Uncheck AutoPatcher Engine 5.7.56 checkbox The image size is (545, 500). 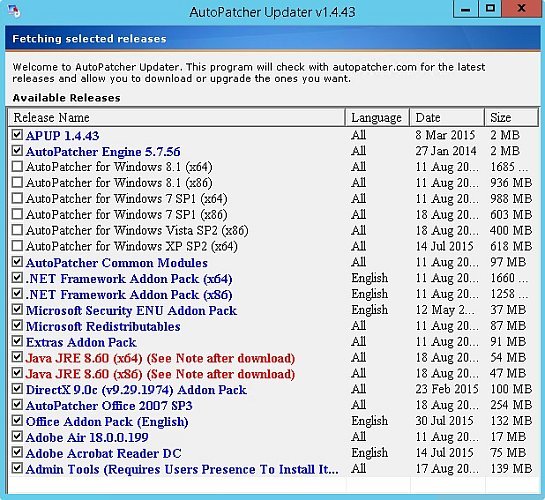17,151
